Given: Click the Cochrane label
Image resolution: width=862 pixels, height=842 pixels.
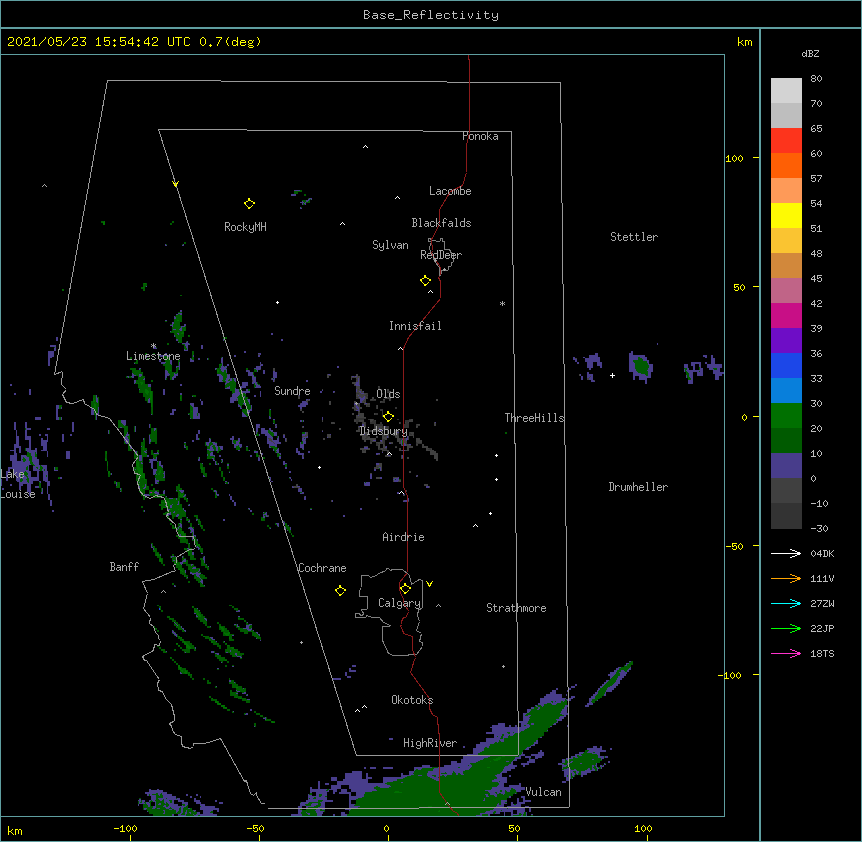Looking at the screenshot, I should [322, 568].
